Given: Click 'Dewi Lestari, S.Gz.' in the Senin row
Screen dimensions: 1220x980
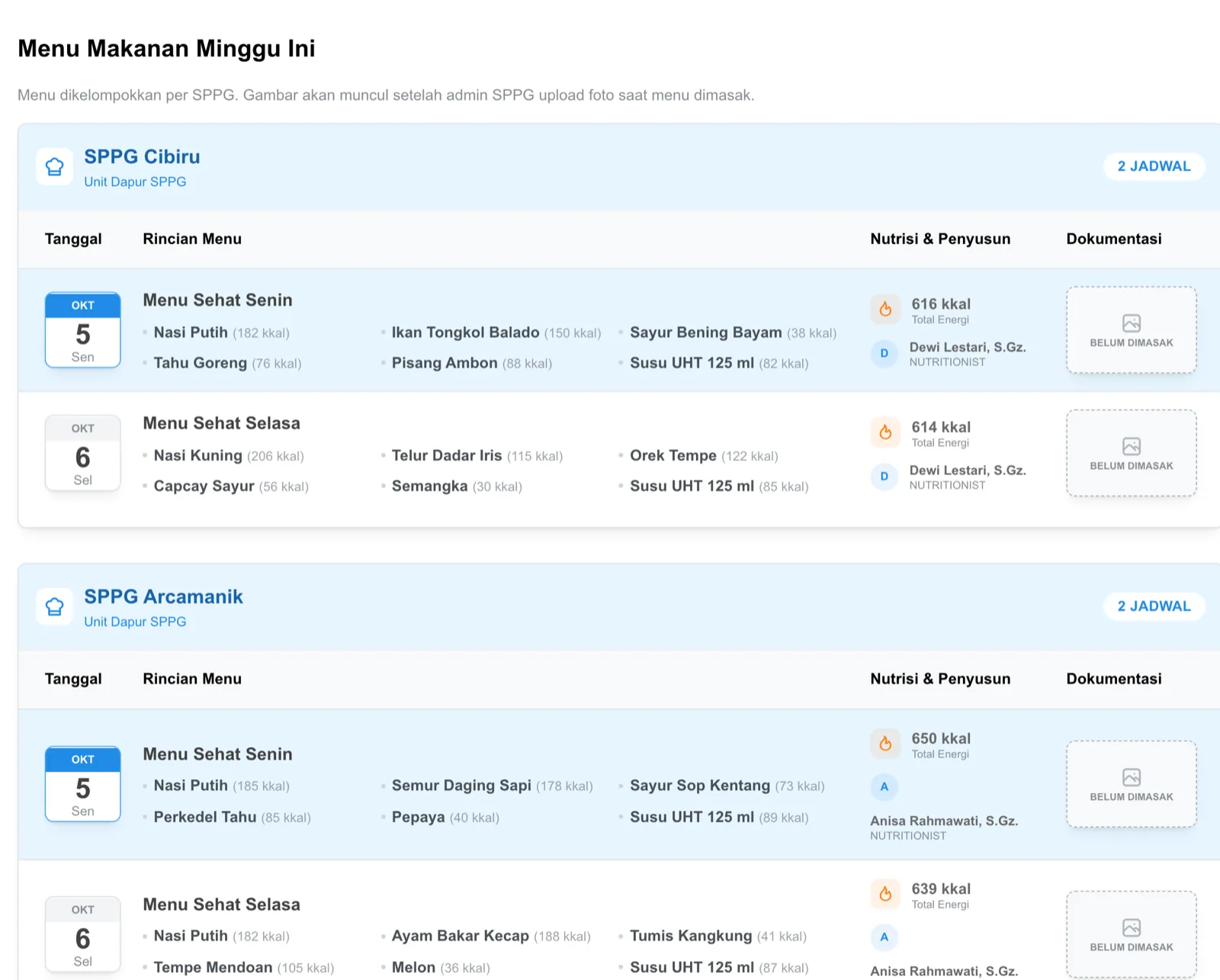Looking at the screenshot, I should pyautogui.click(x=967, y=347).
